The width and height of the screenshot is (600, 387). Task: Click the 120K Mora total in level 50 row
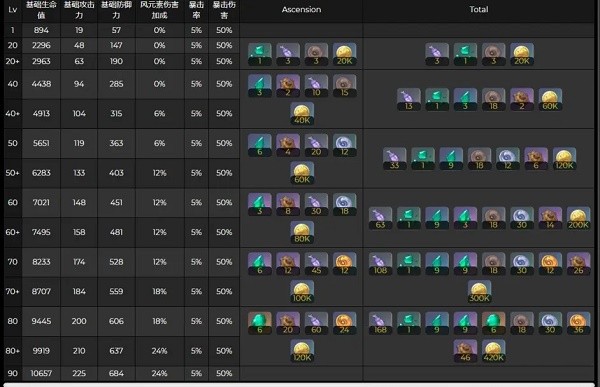[564, 159]
